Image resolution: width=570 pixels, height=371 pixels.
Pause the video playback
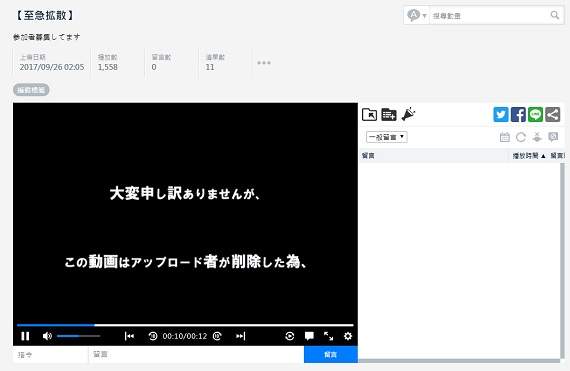(25, 336)
